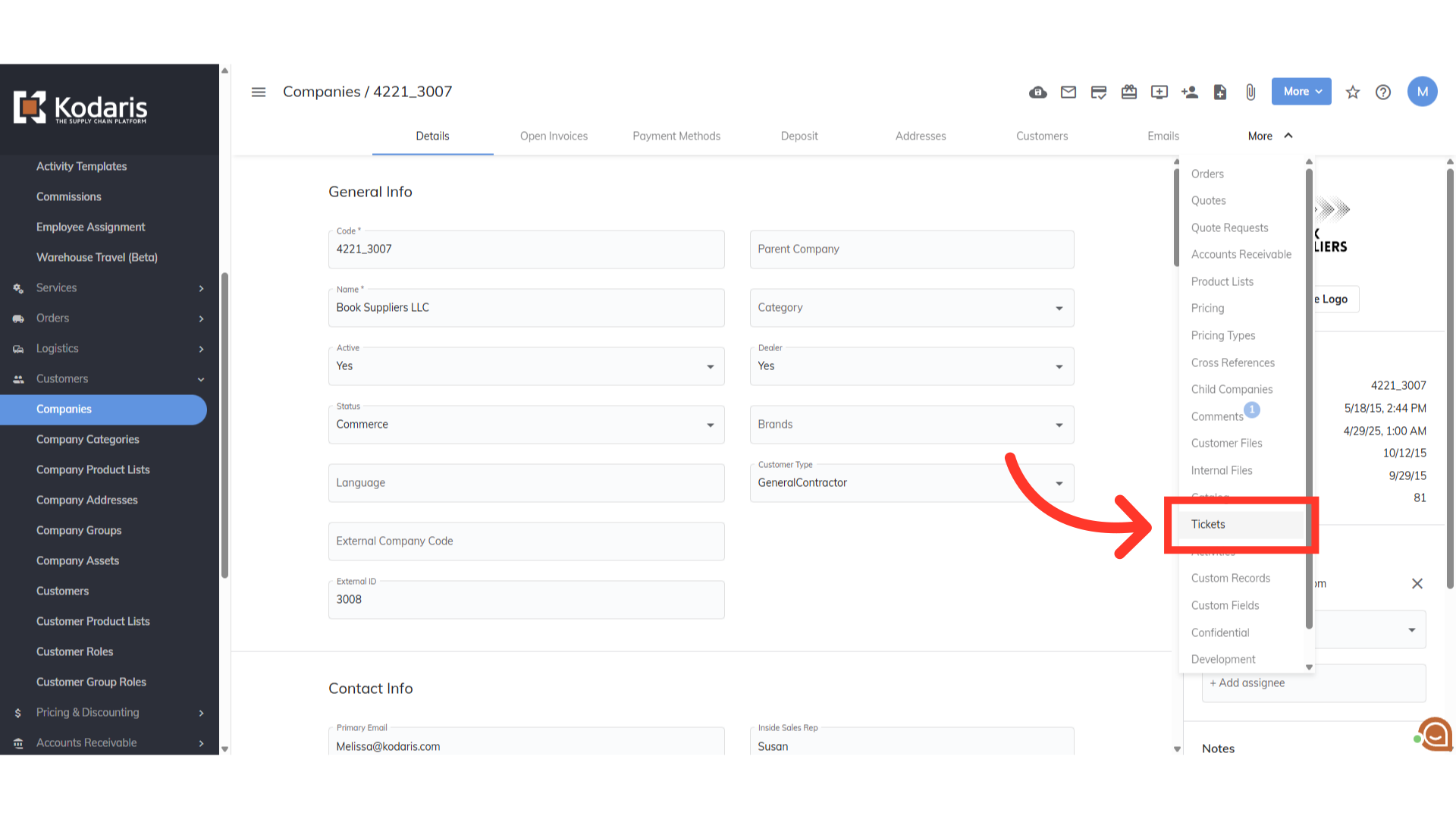
Task: Switch to the Open Invoices tab
Action: [x=554, y=136]
